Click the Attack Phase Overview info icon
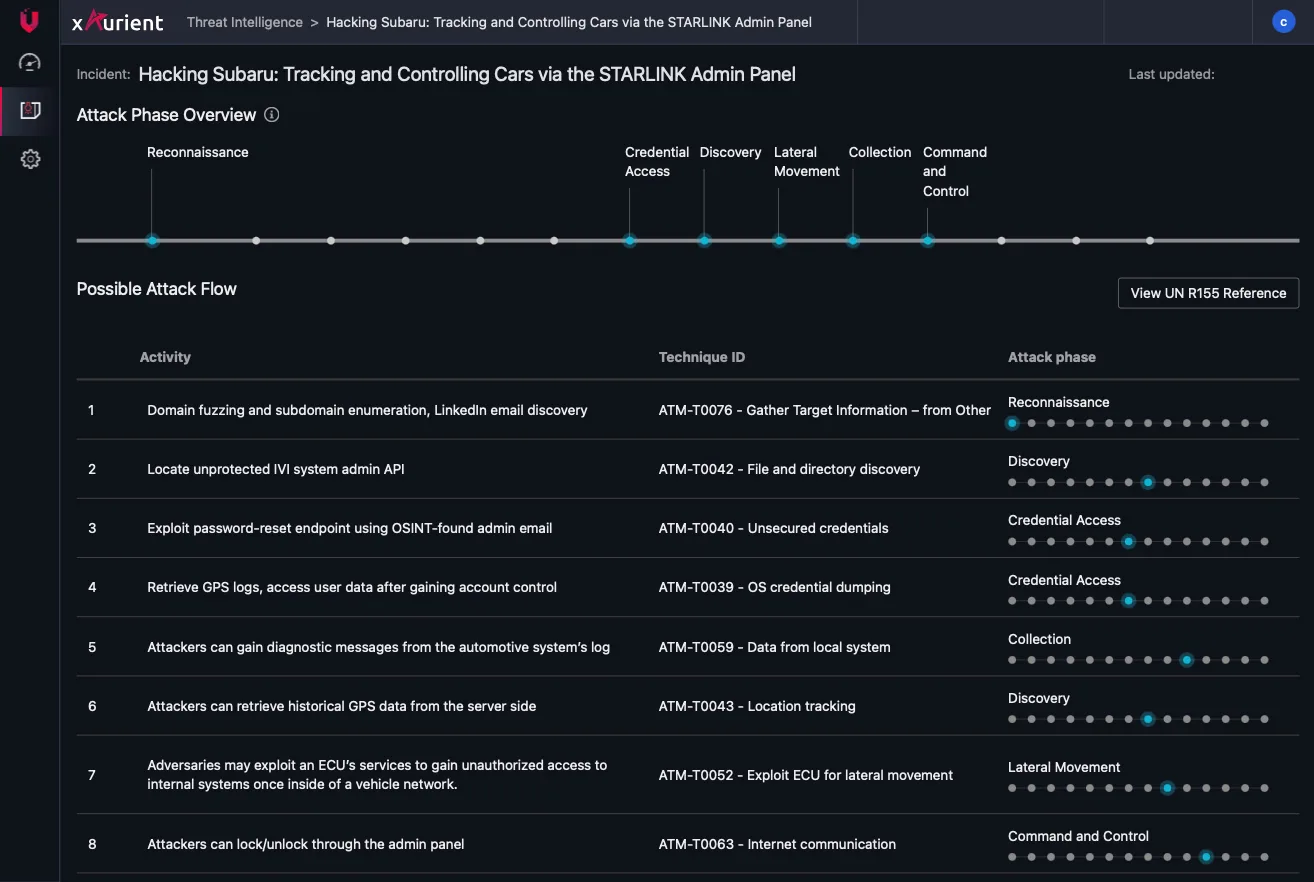1314x882 pixels. pos(272,115)
